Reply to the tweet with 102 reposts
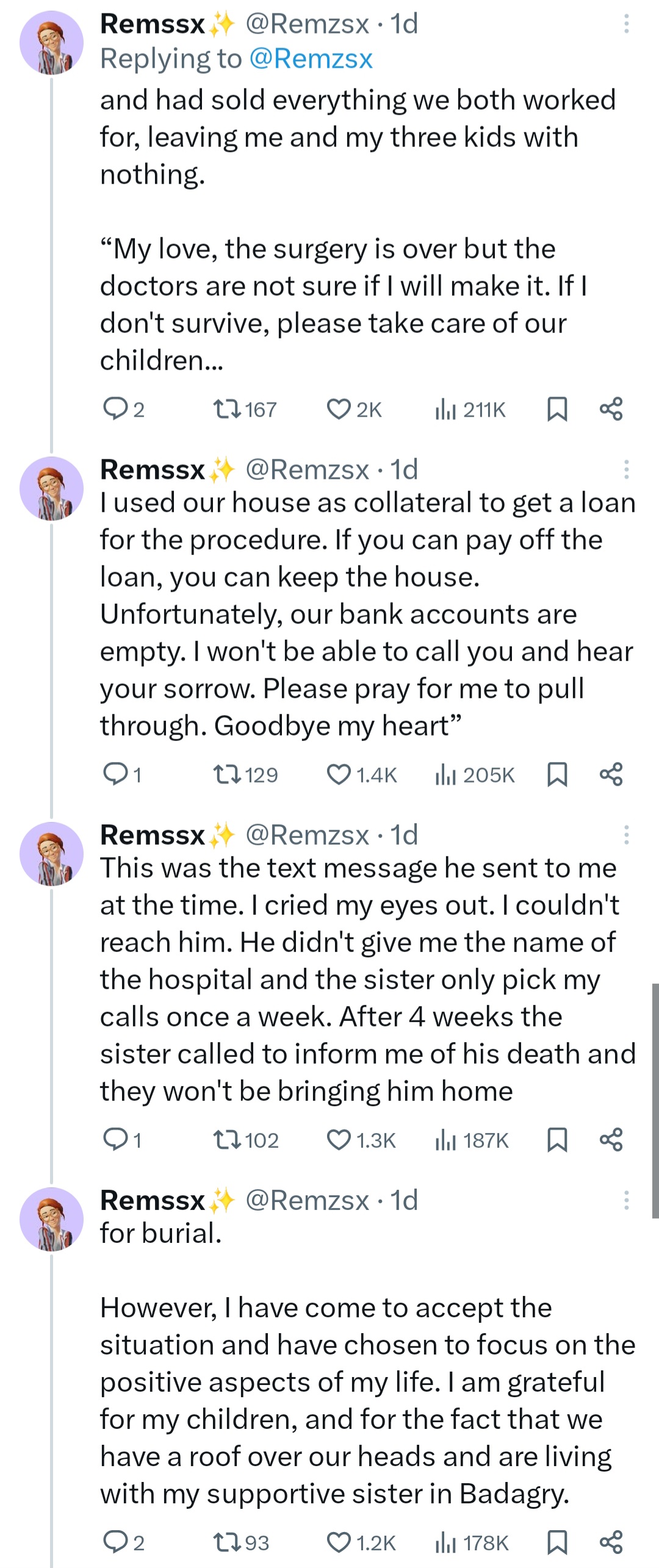Screen dimensions: 659x1568 [115, 1140]
